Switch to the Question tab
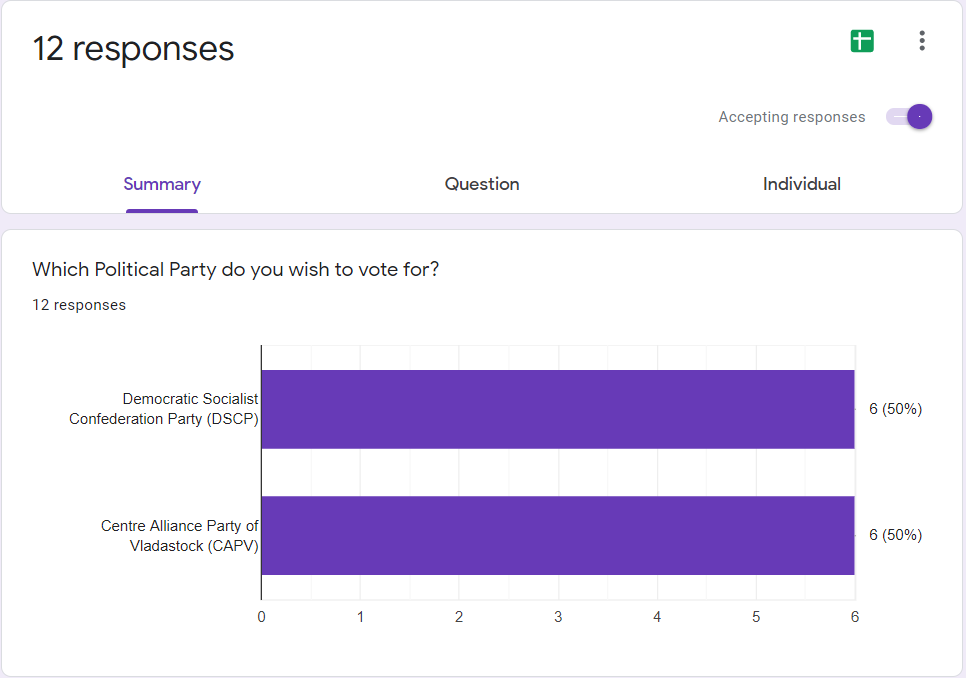Image resolution: width=966 pixels, height=678 pixels. (x=482, y=184)
